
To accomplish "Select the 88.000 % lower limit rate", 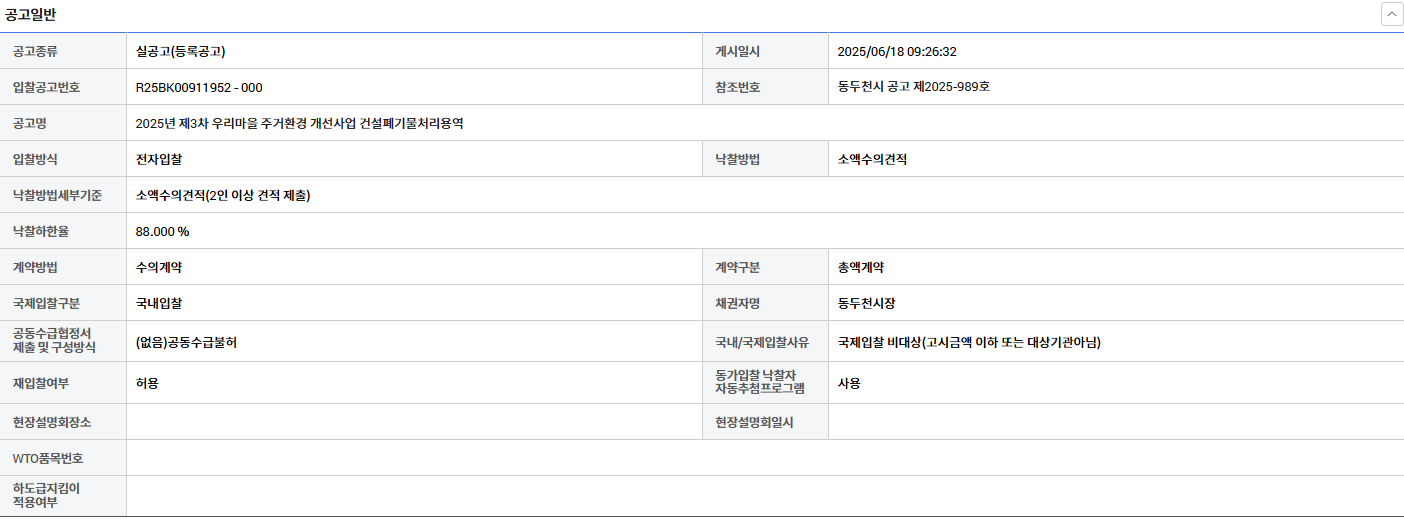I will click(162, 231).
